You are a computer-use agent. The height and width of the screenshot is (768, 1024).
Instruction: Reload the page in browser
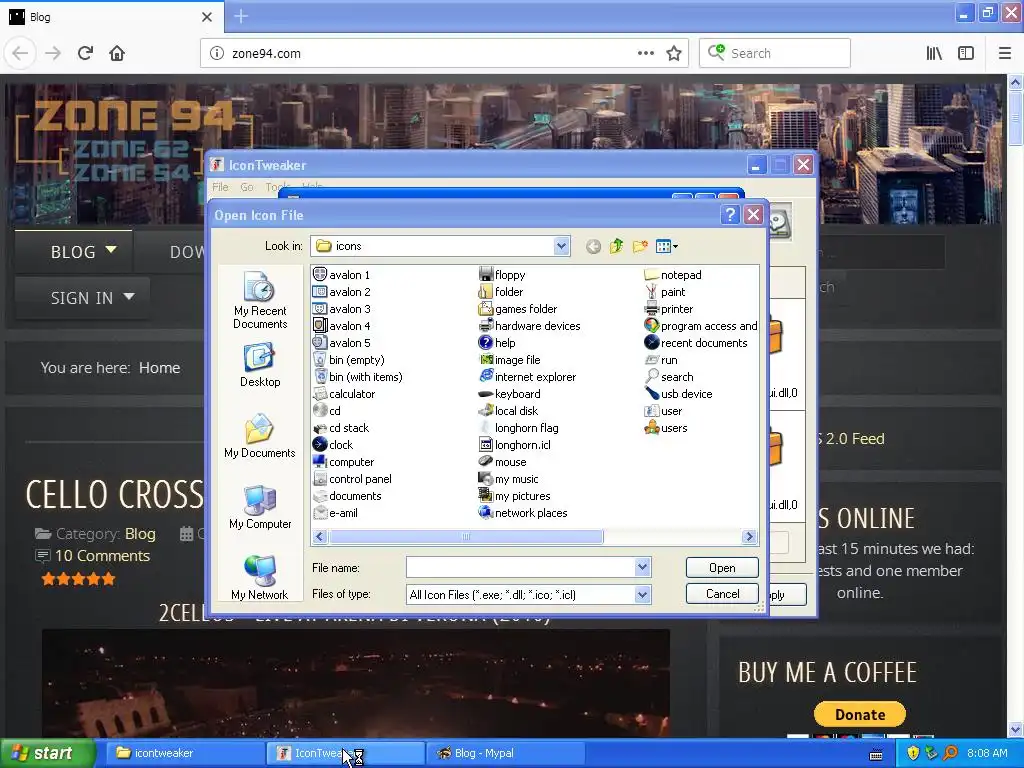click(86, 53)
